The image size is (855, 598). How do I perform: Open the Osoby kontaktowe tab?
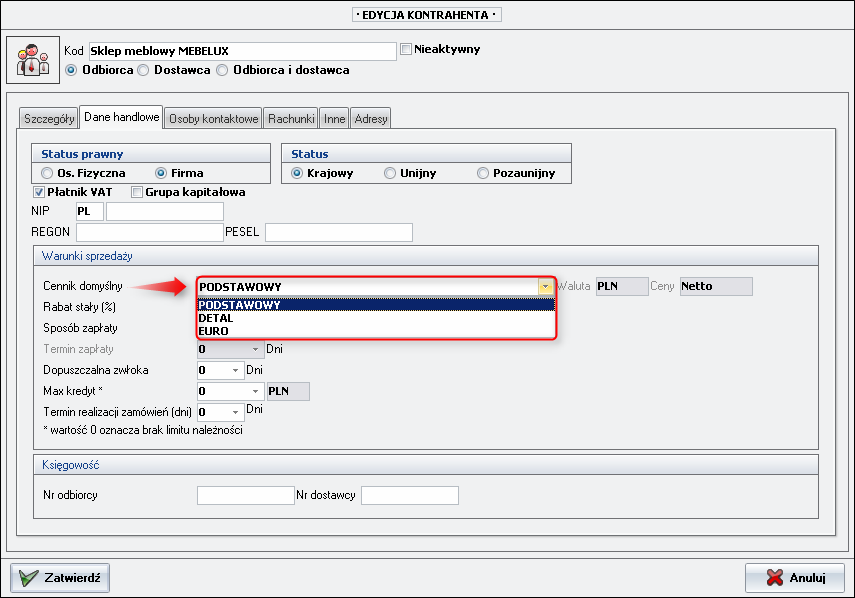[214, 119]
